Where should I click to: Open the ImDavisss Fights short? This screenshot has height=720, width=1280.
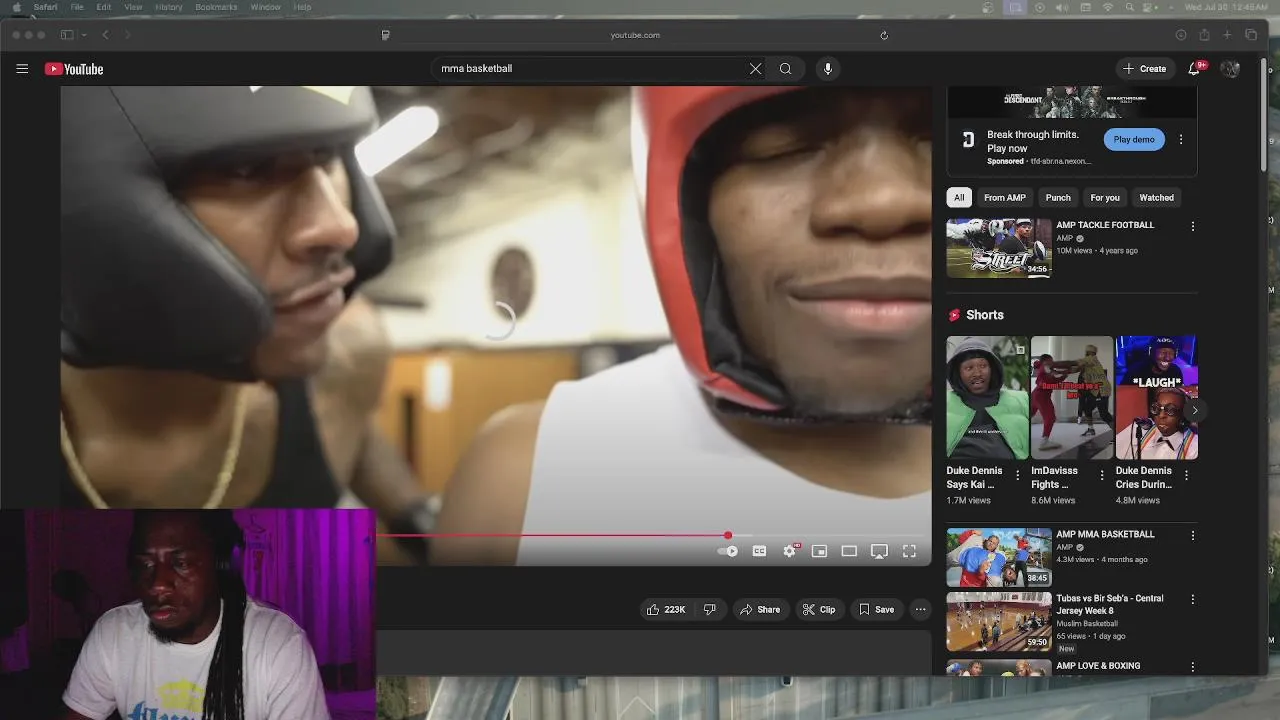coord(1072,398)
